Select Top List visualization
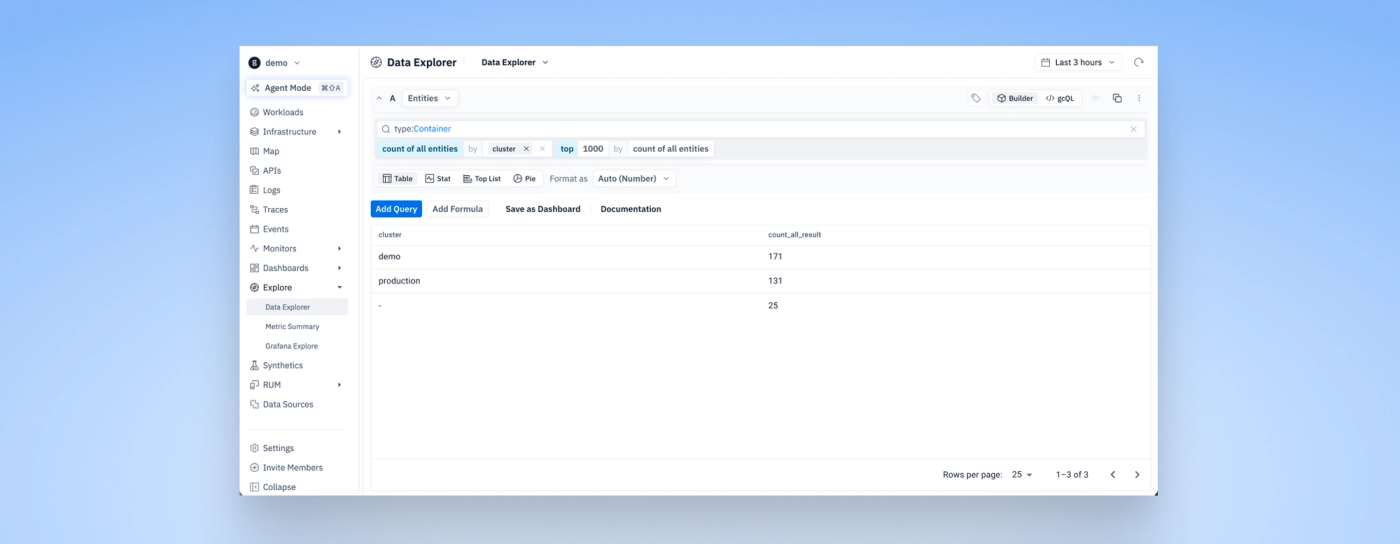The width and height of the screenshot is (1400, 544). 482,179
